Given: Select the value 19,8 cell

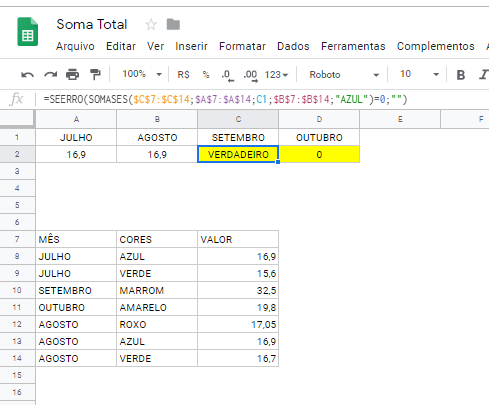Looking at the screenshot, I should (x=238, y=307).
